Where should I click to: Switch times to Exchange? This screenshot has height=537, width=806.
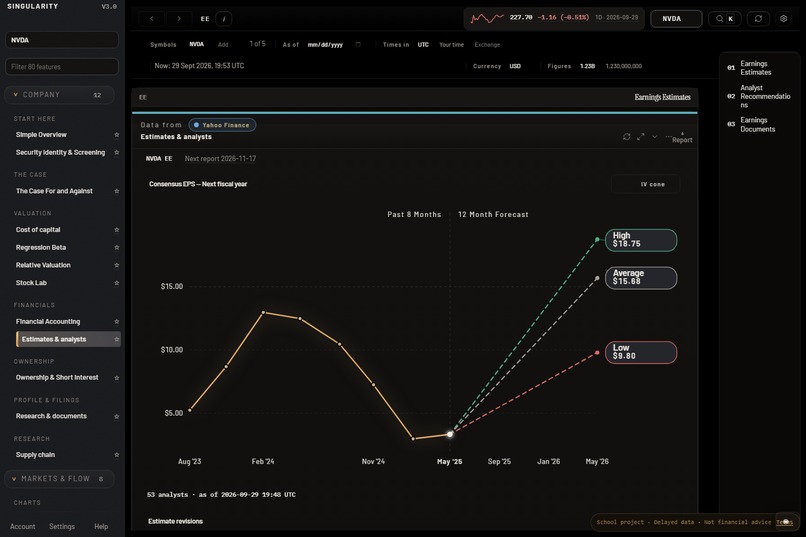pyautogui.click(x=487, y=45)
